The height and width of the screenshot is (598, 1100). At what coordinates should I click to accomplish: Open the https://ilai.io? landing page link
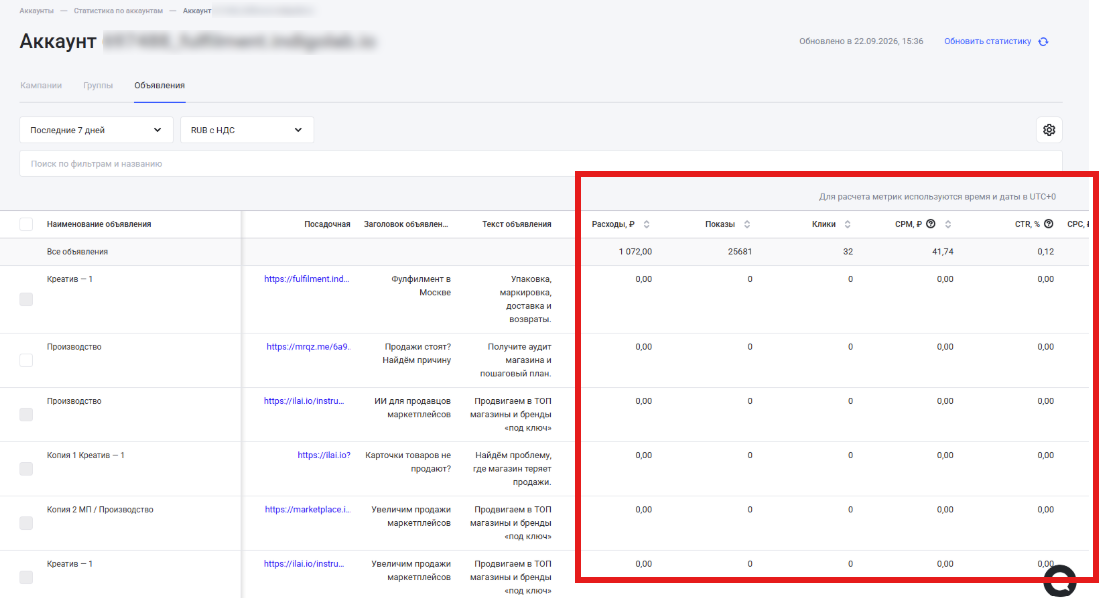(x=323, y=455)
